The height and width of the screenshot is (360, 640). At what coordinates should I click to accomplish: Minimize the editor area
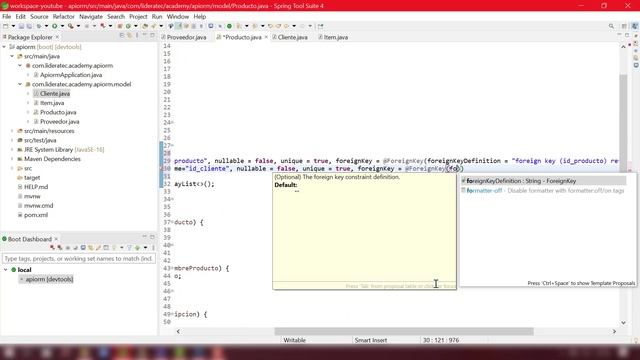point(619,35)
